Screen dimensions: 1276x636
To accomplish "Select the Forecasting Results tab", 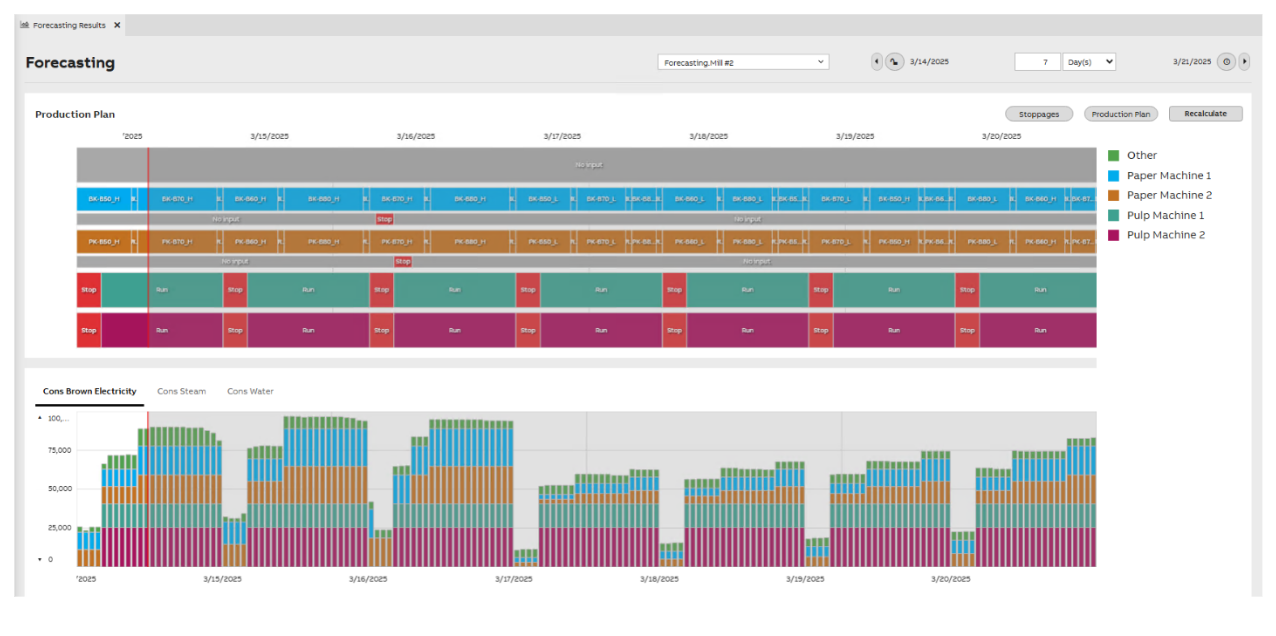I will pos(70,25).
